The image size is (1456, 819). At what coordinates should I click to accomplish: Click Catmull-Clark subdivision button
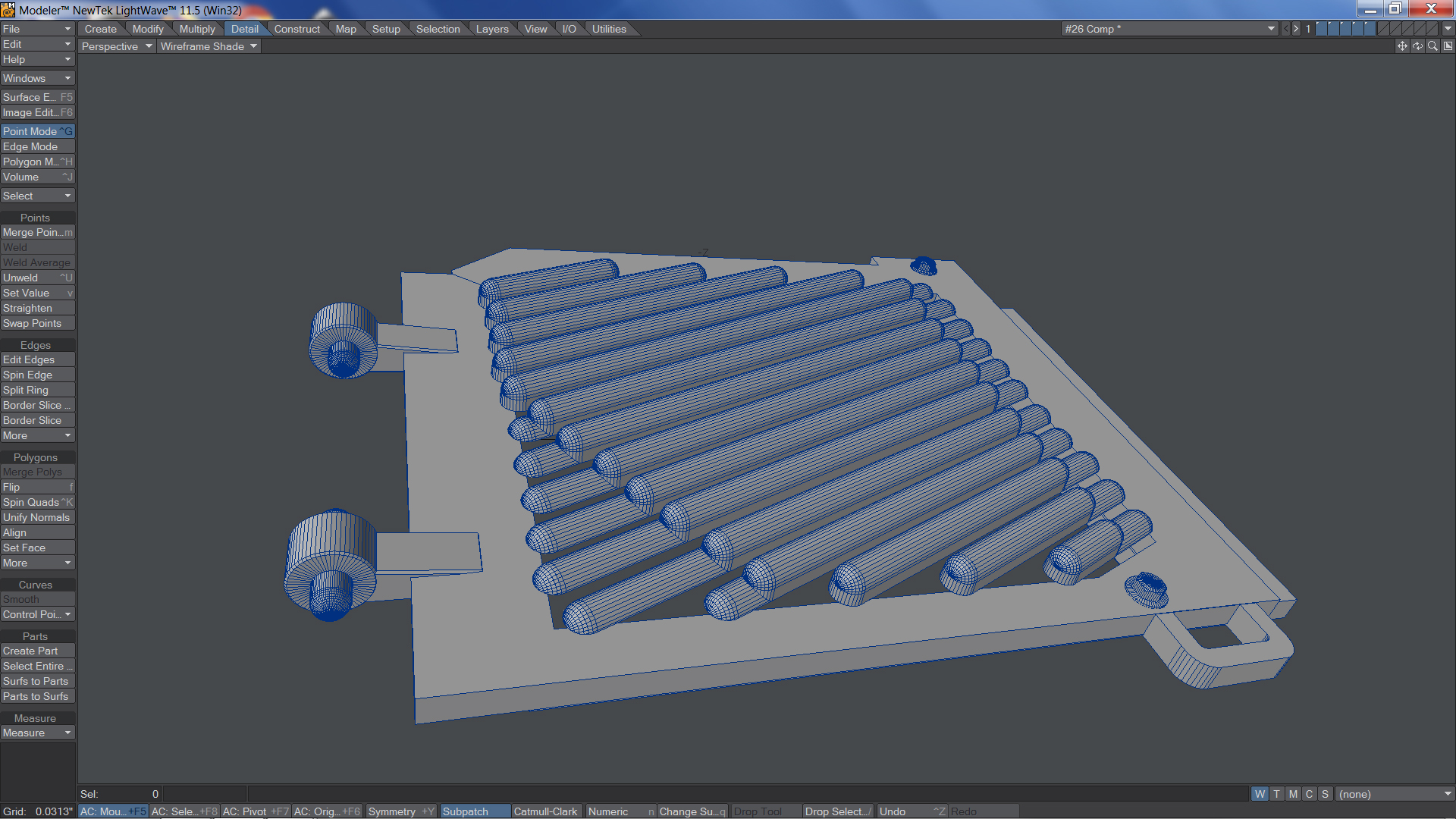(x=546, y=811)
